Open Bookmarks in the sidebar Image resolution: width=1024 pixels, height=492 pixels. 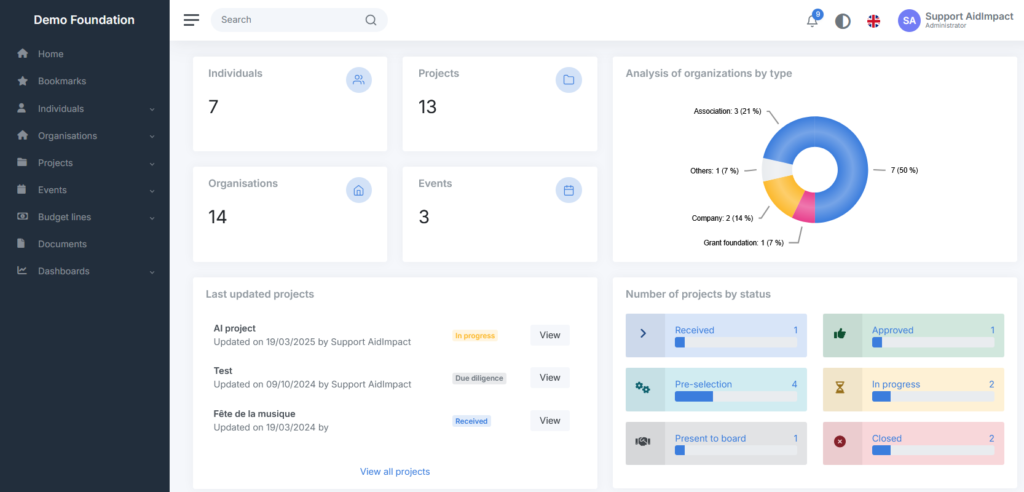pyautogui.click(x=62, y=81)
